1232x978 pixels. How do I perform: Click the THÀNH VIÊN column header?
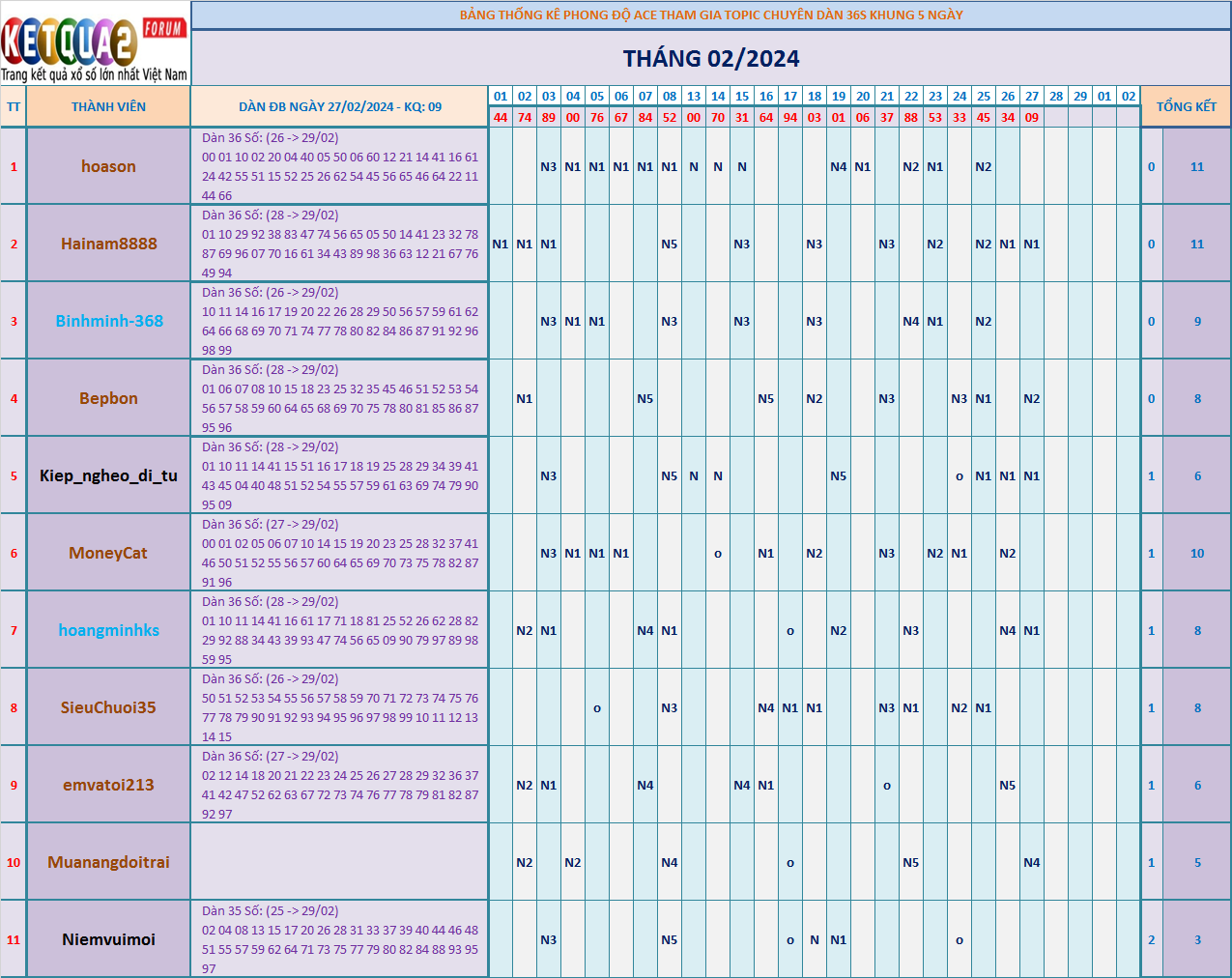(108, 106)
